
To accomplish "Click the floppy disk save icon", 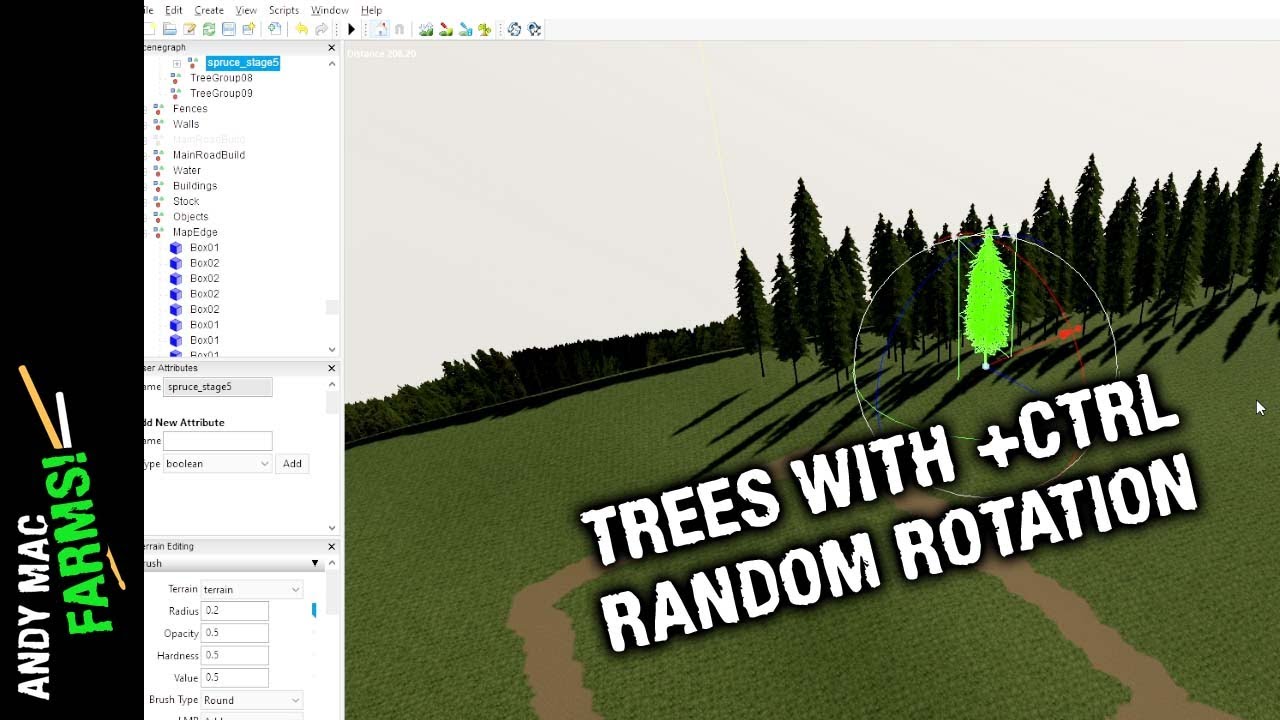I will pos(229,29).
